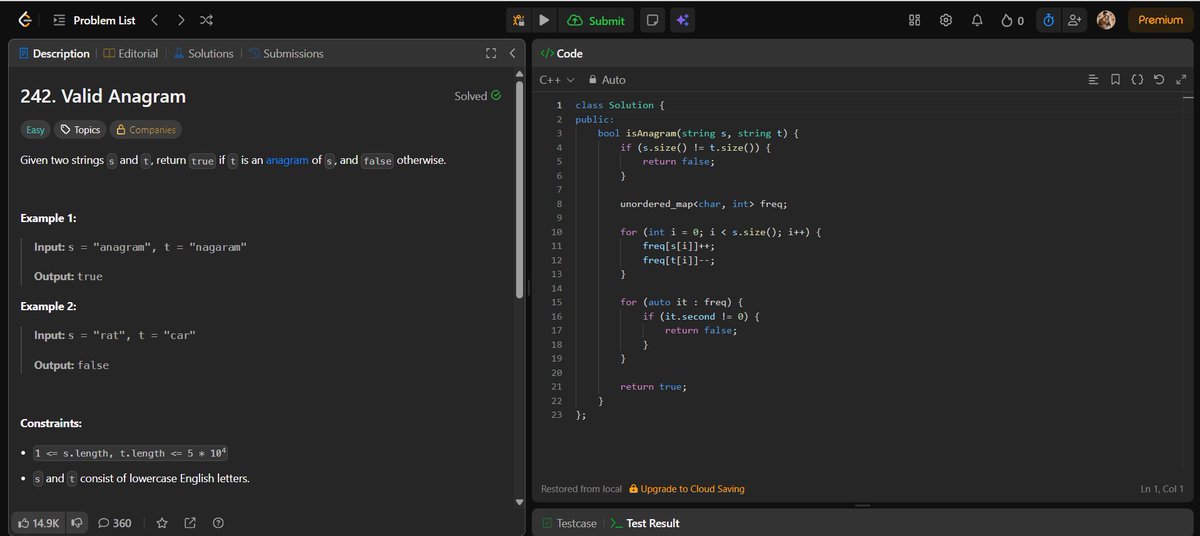Viewport: 1200px width, 536px height.
Task: Open the help question mark icon
Action: click(218, 523)
